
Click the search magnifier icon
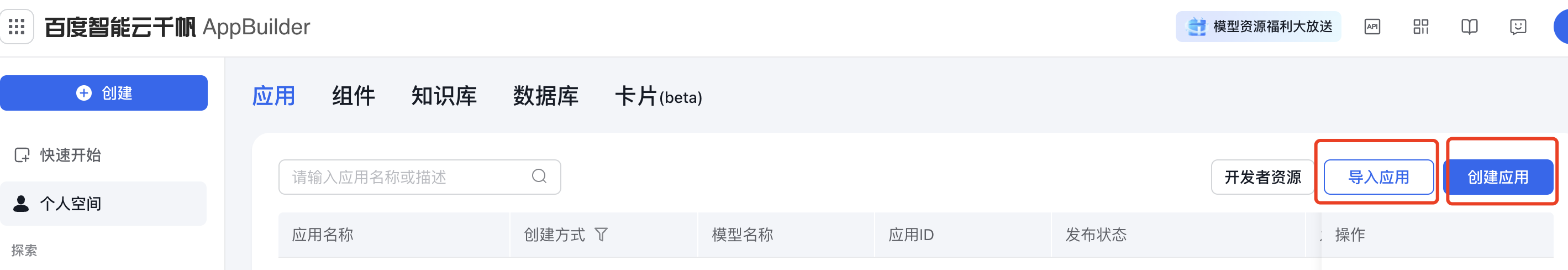pos(539,176)
